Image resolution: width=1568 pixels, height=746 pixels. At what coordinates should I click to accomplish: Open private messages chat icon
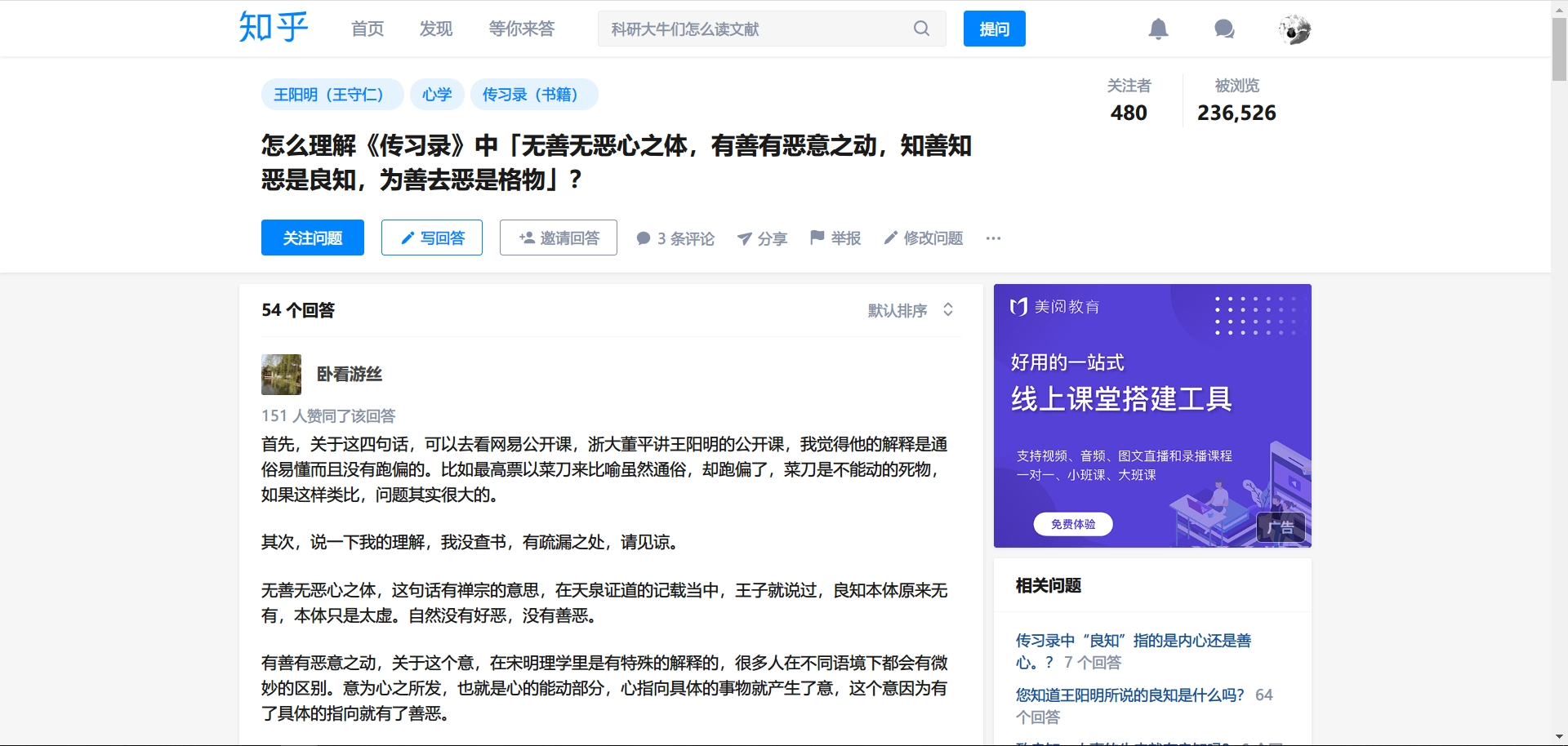[x=1224, y=29]
